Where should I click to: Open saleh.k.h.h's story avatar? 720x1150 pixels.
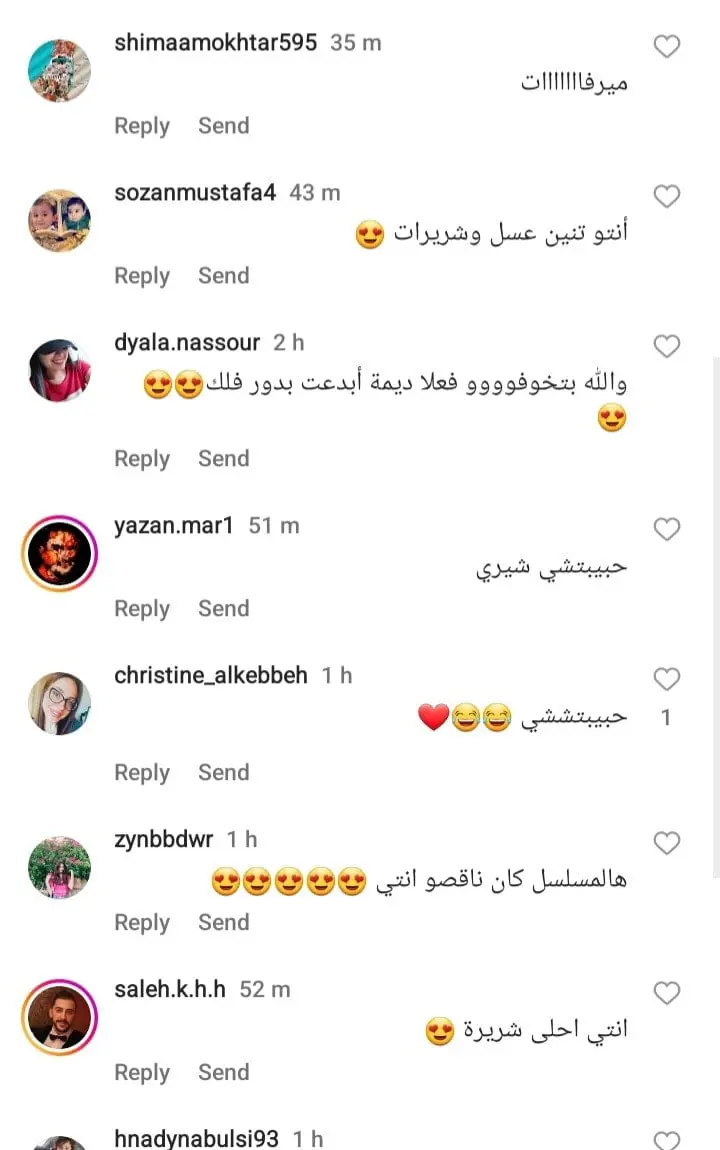[59, 1017]
